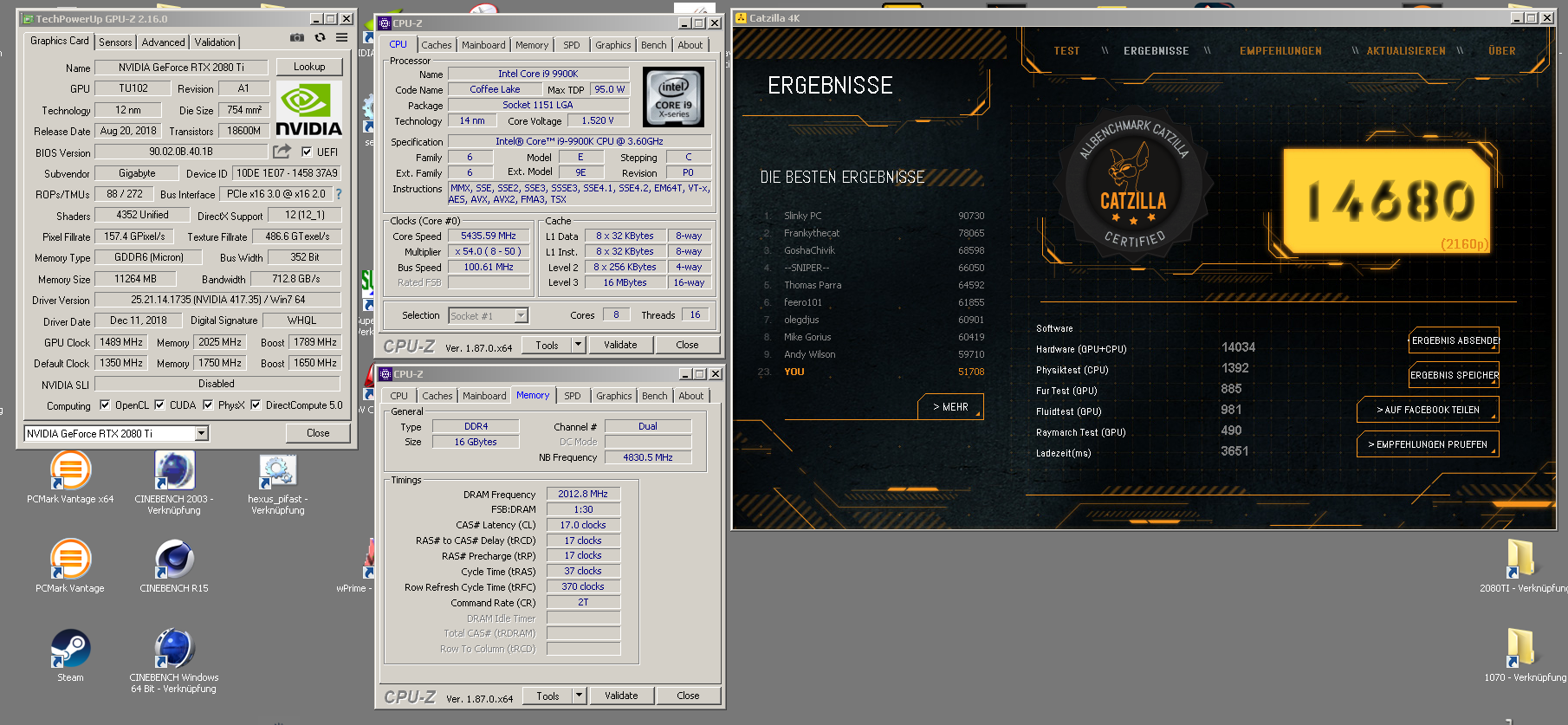Open CINEBENCH 2003 desktop shortcut
The image size is (1568, 725).
point(174,483)
